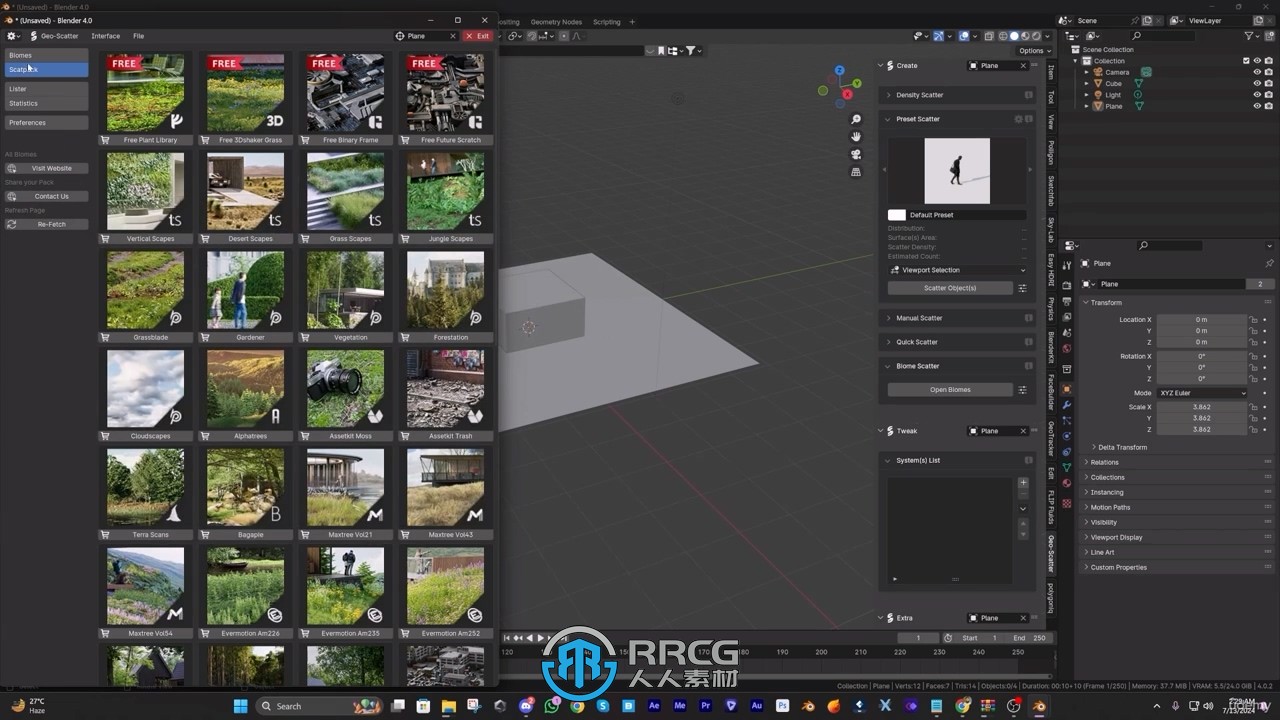Expand the Delta Transform section
Viewport: 1280px width, 720px height.
click(x=1120, y=447)
